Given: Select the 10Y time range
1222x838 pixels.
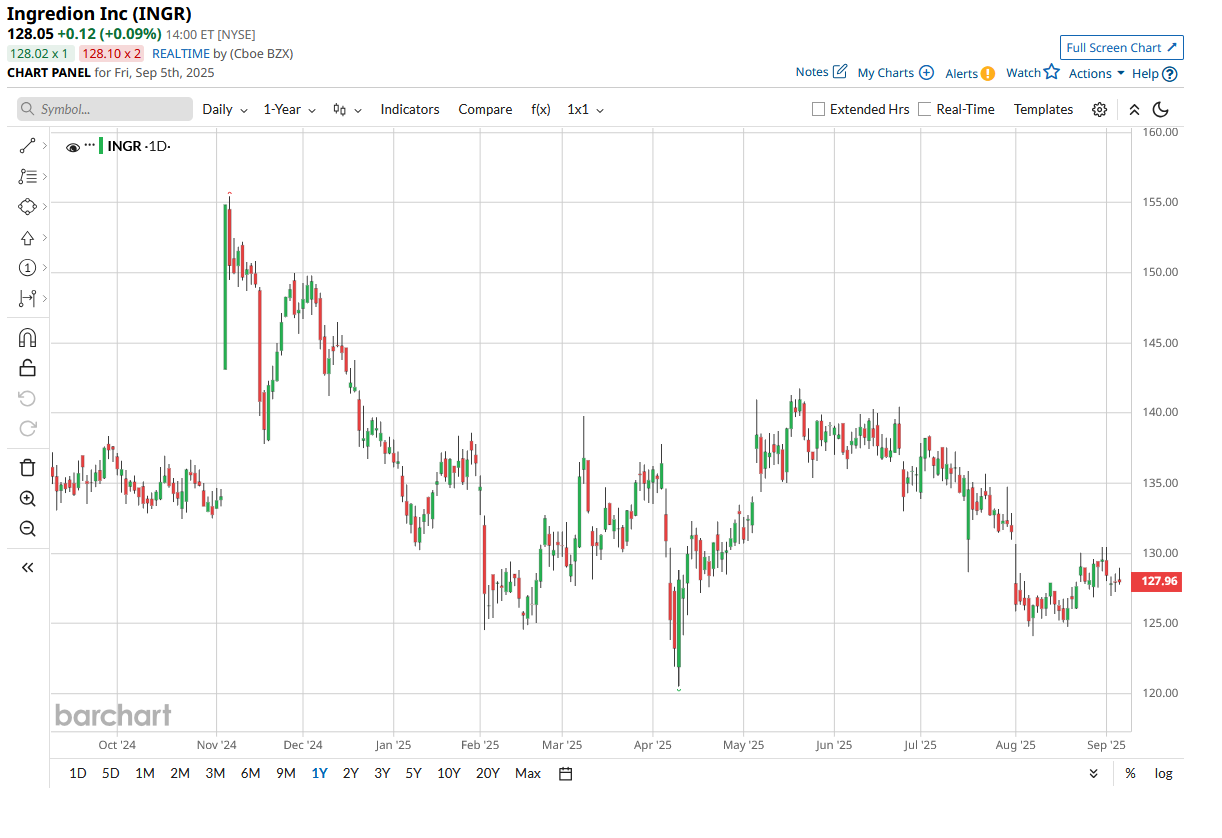Looking at the screenshot, I should coord(448,773).
